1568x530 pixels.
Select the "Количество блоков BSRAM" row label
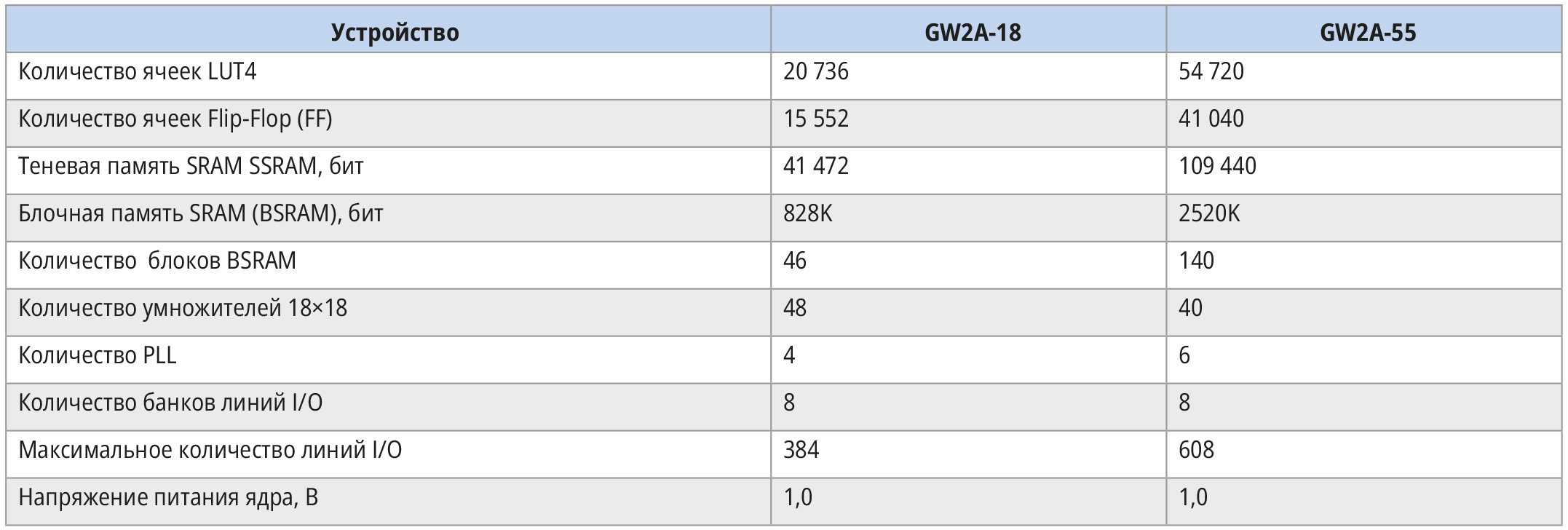(x=157, y=261)
